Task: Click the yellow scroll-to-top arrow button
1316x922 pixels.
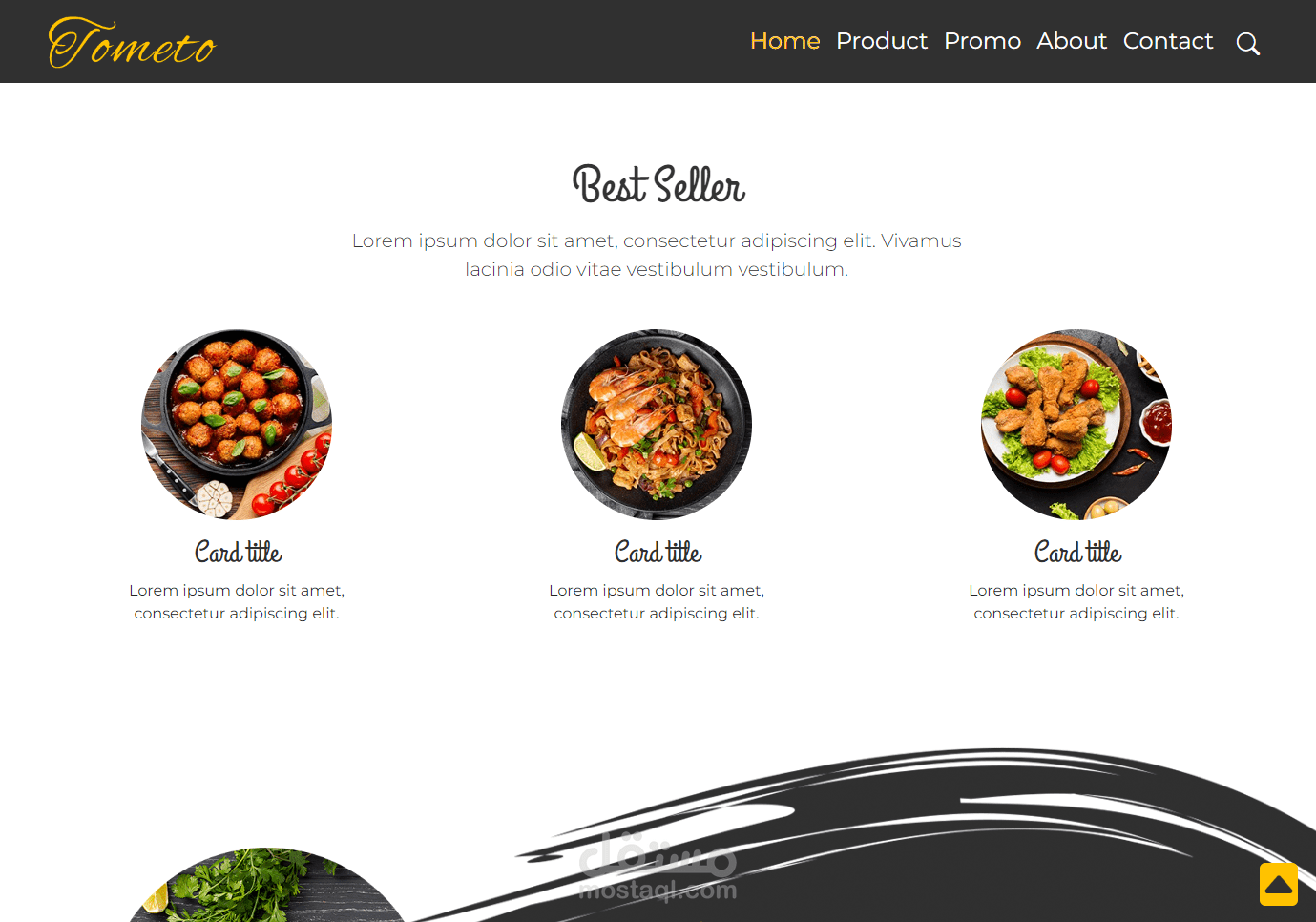Action: (1279, 884)
